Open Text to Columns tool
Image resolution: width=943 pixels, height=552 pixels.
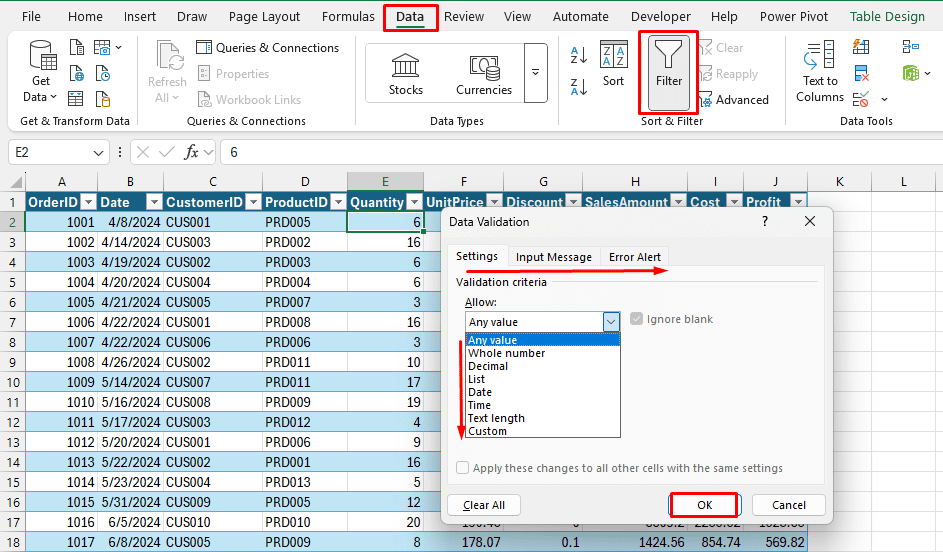click(820, 72)
